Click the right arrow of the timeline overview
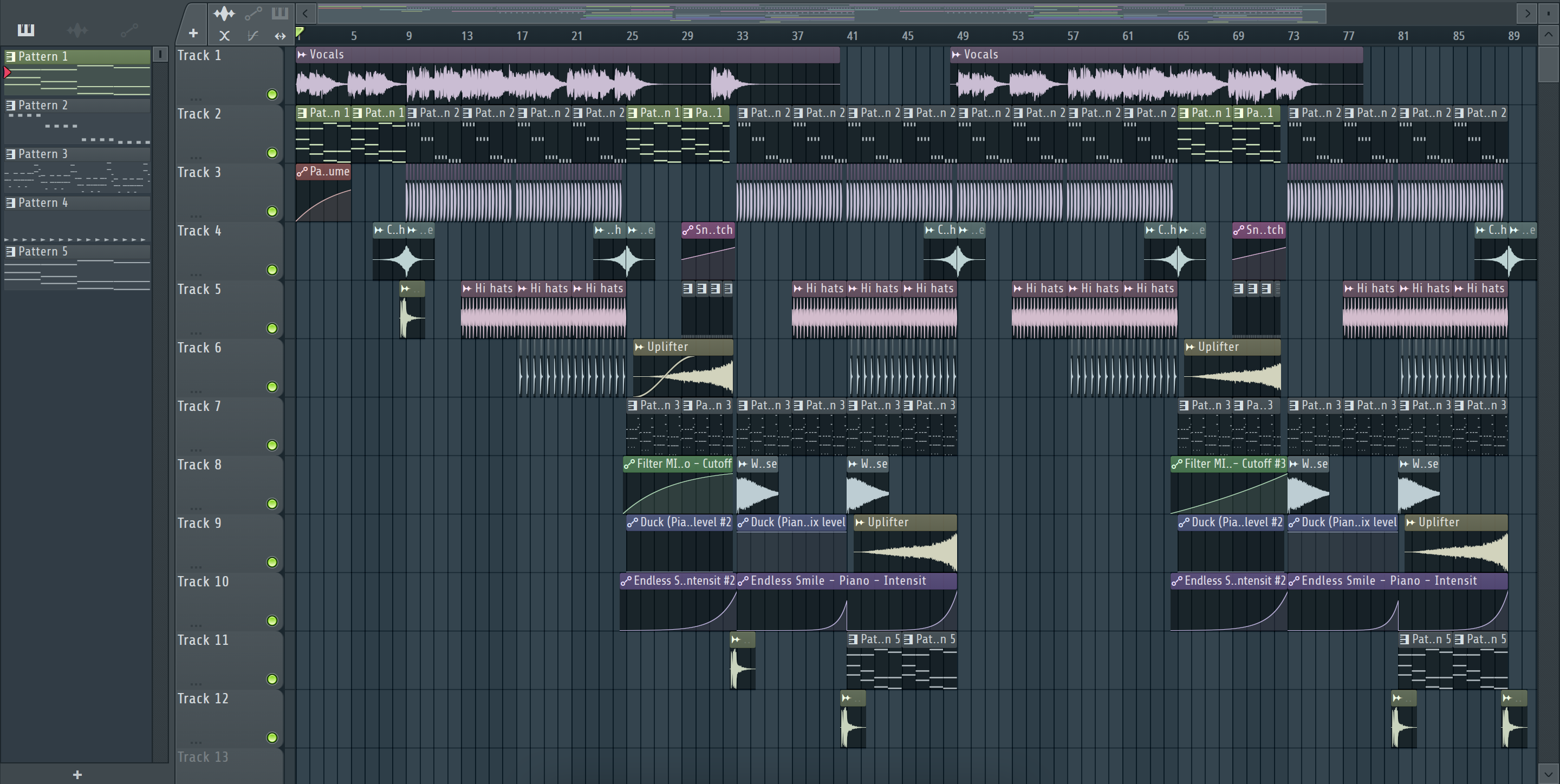The image size is (1560, 784). (1527, 12)
